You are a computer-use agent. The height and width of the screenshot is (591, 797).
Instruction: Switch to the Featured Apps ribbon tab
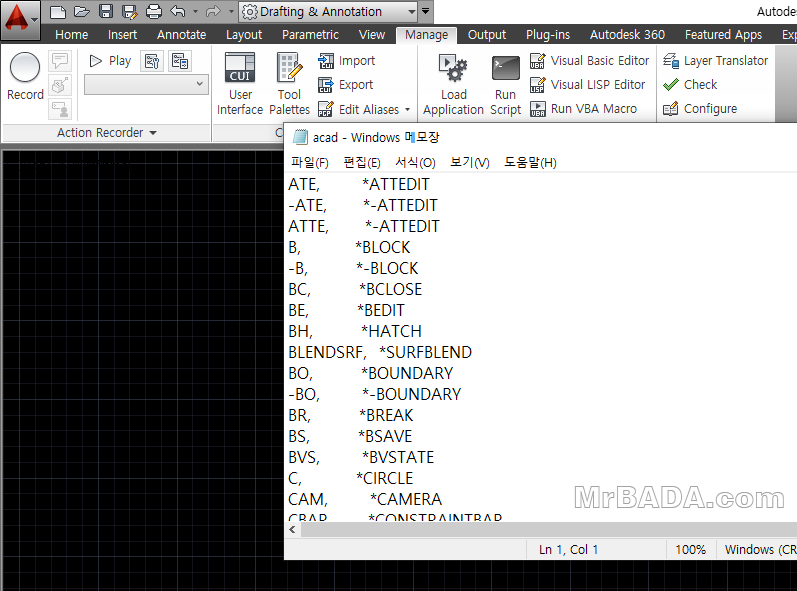723,35
